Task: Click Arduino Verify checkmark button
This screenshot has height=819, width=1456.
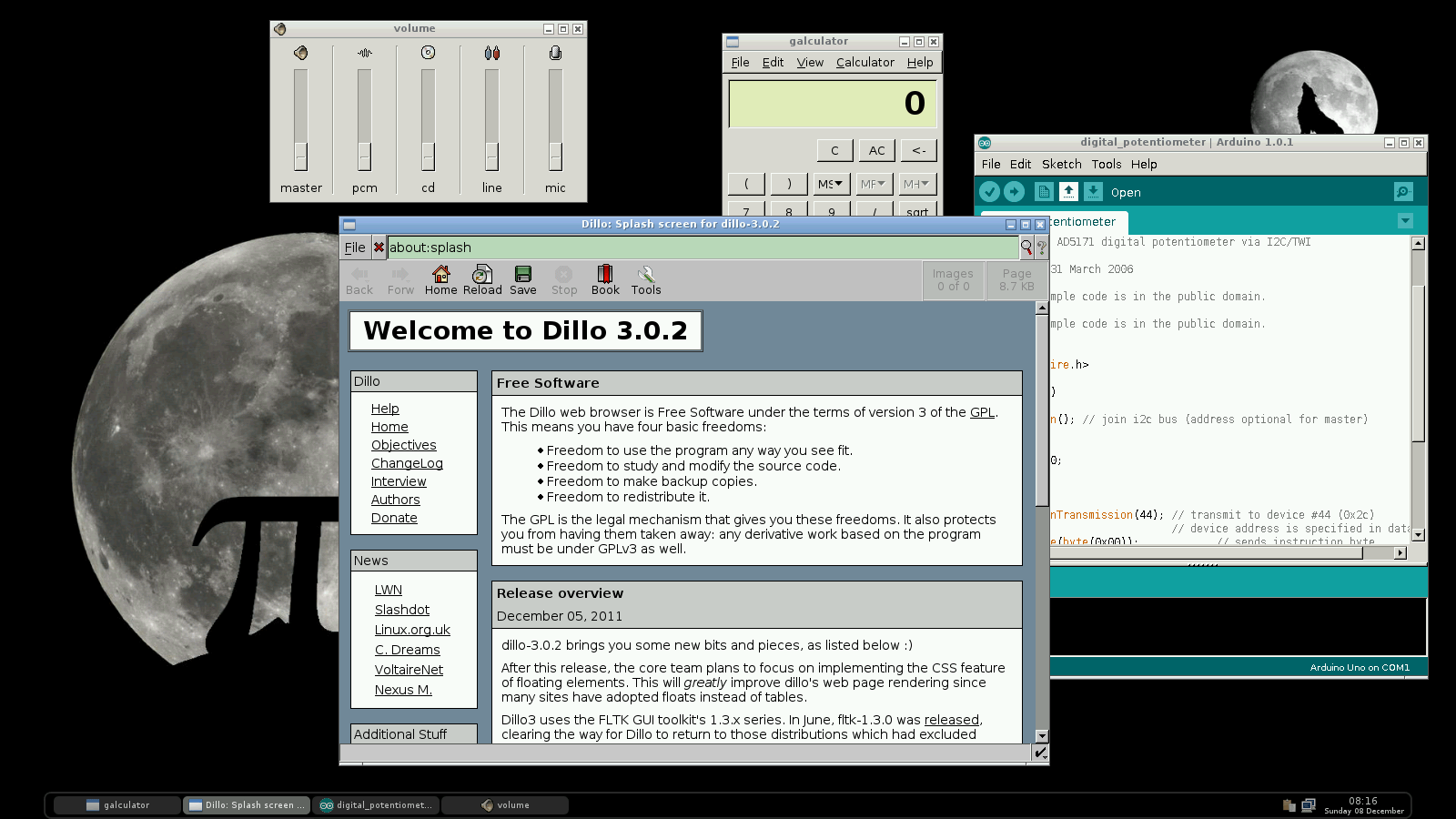Action: click(989, 192)
